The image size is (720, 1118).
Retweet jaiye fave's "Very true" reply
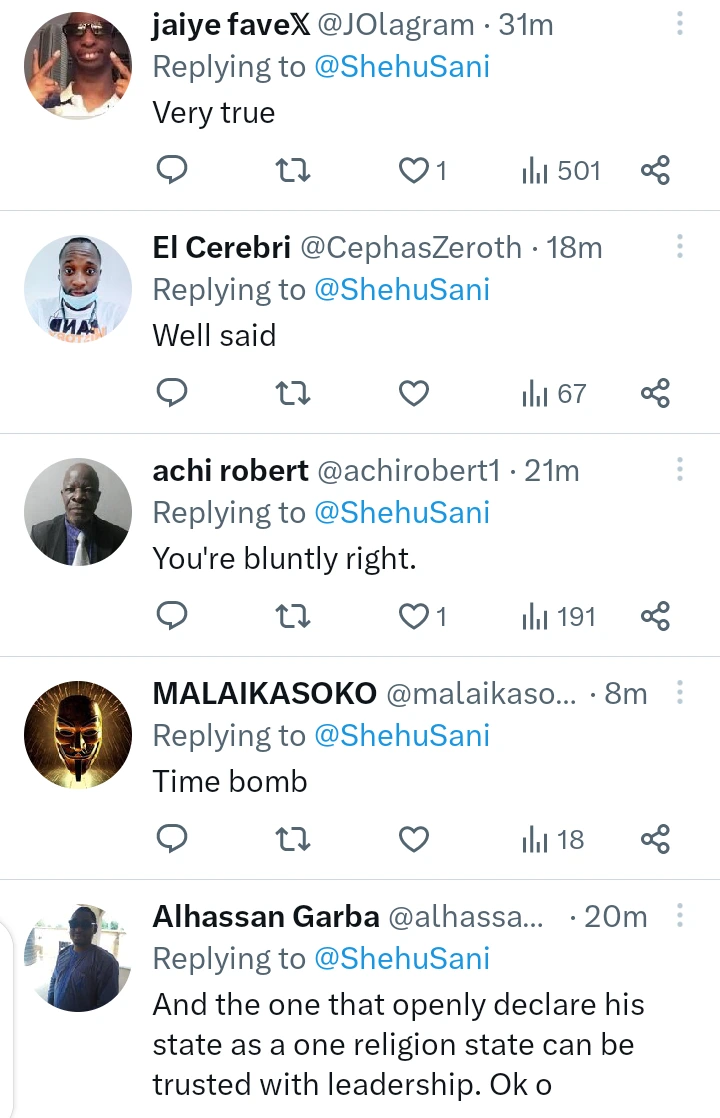tap(293, 171)
